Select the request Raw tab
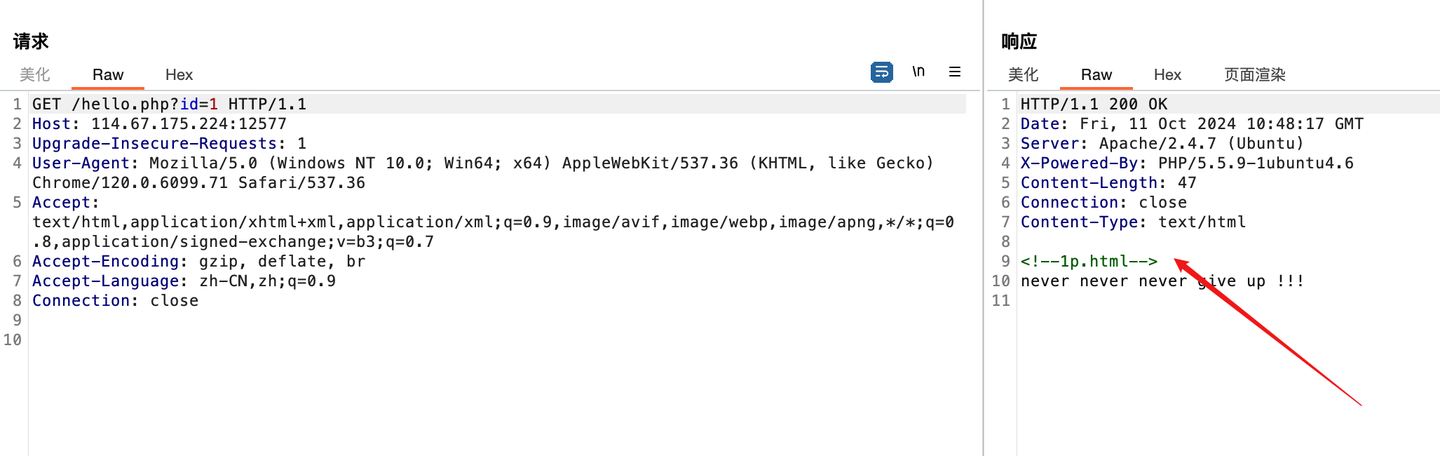 coord(108,75)
